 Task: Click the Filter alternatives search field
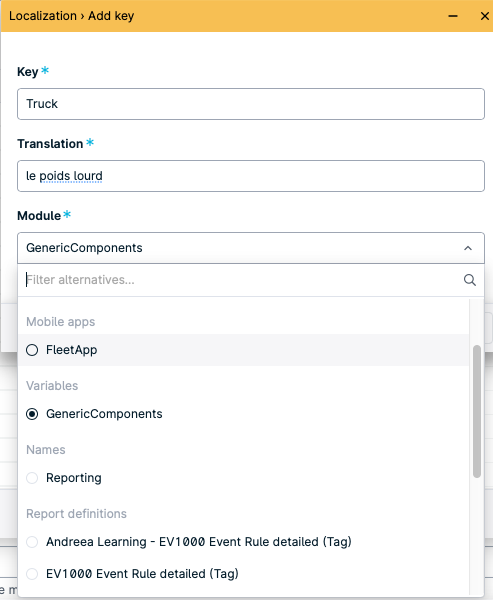[x=243, y=280]
